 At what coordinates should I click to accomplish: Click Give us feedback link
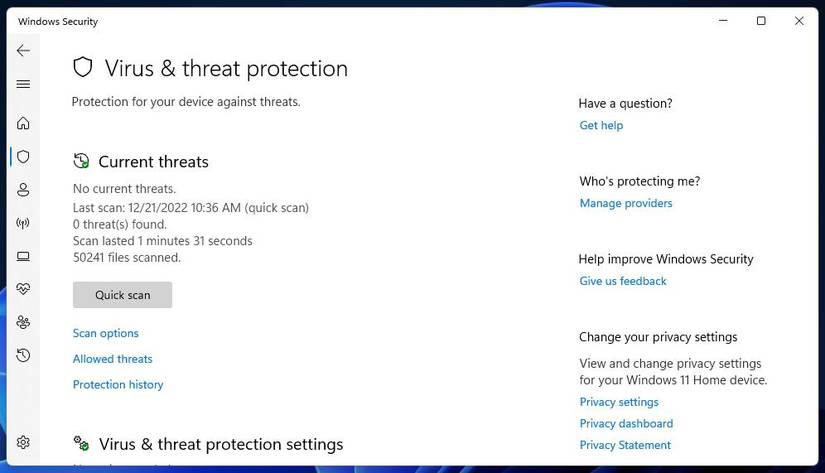coord(623,281)
